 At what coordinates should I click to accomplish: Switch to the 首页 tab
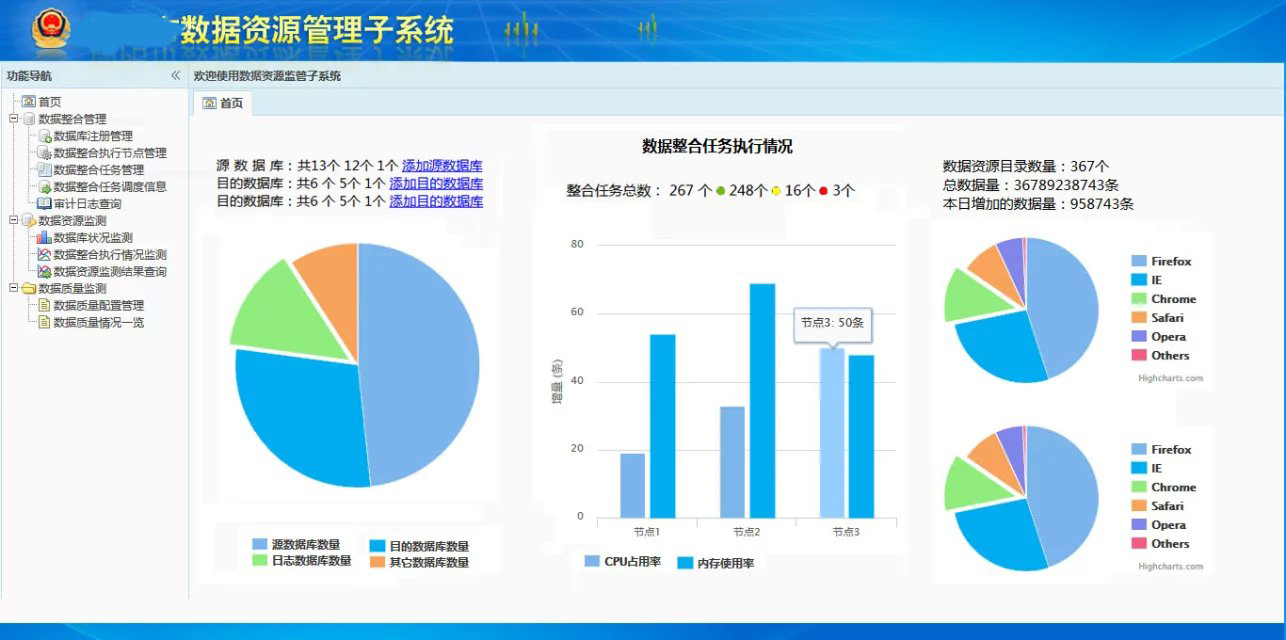click(x=222, y=103)
